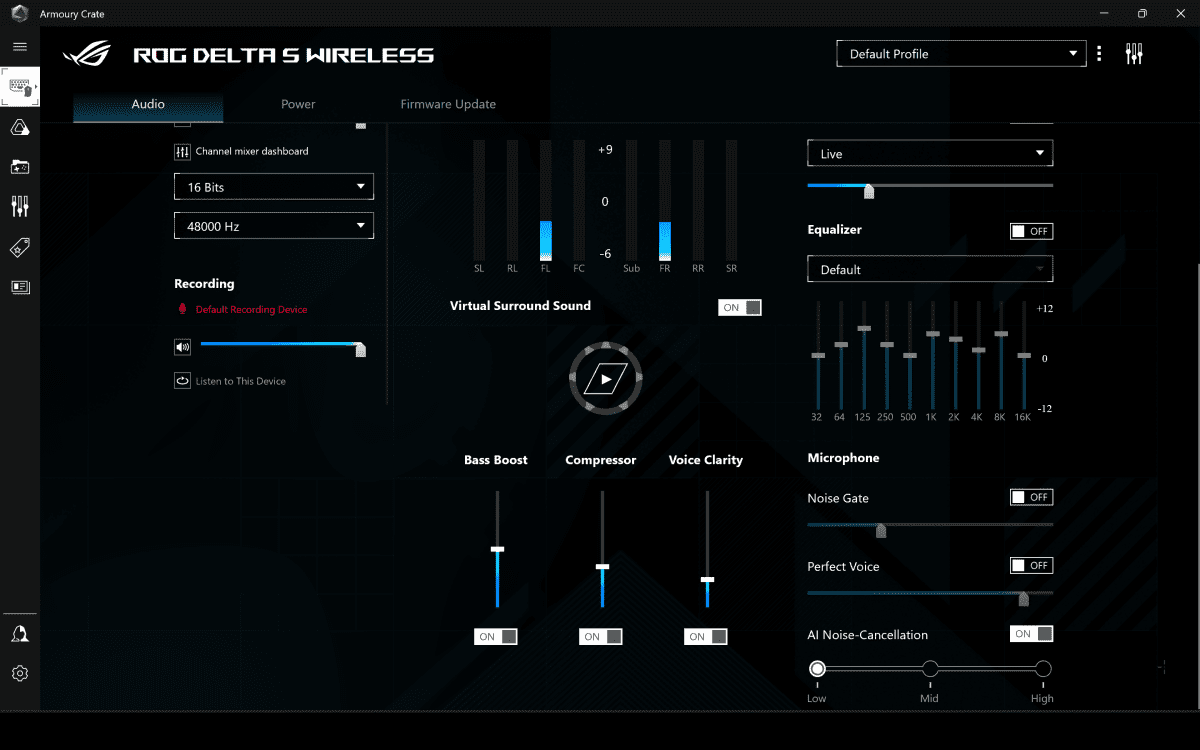Image resolution: width=1200 pixels, height=750 pixels.
Task: Mute the recording volume speaker icon
Action: pyautogui.click(x=182, y=347)
